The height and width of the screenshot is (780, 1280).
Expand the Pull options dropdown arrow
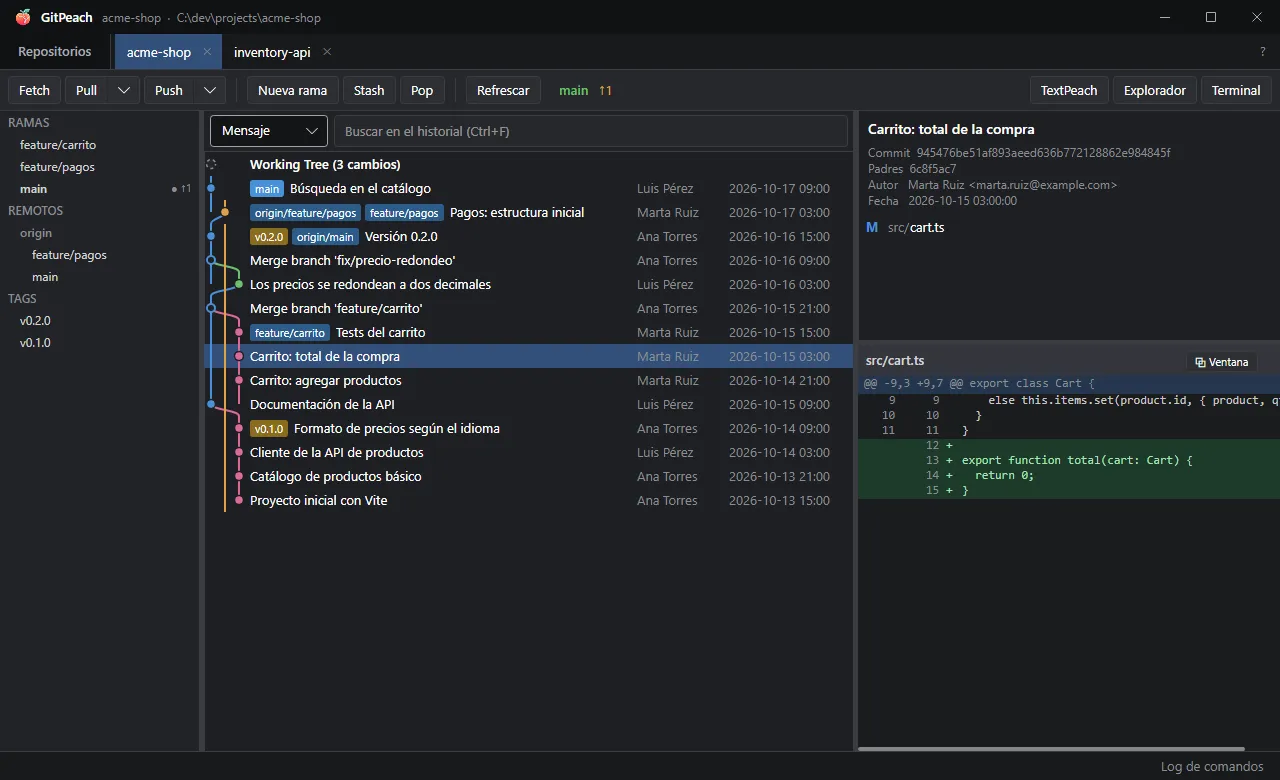(x=124, y=90)
